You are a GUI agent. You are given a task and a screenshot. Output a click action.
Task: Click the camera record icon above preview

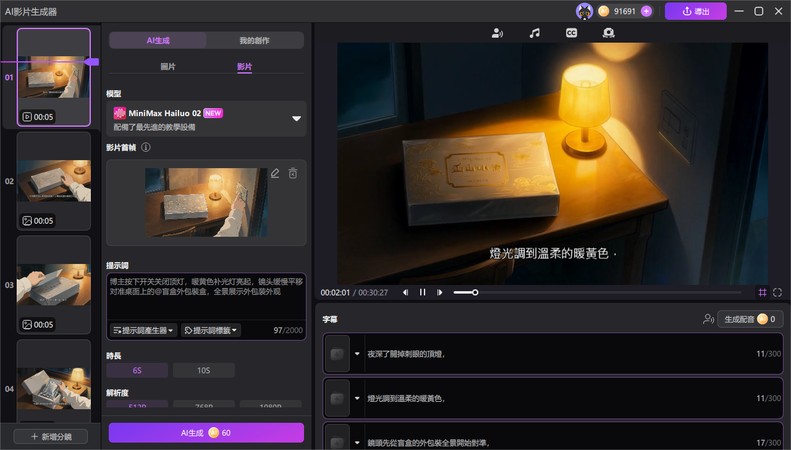[608, 33]
